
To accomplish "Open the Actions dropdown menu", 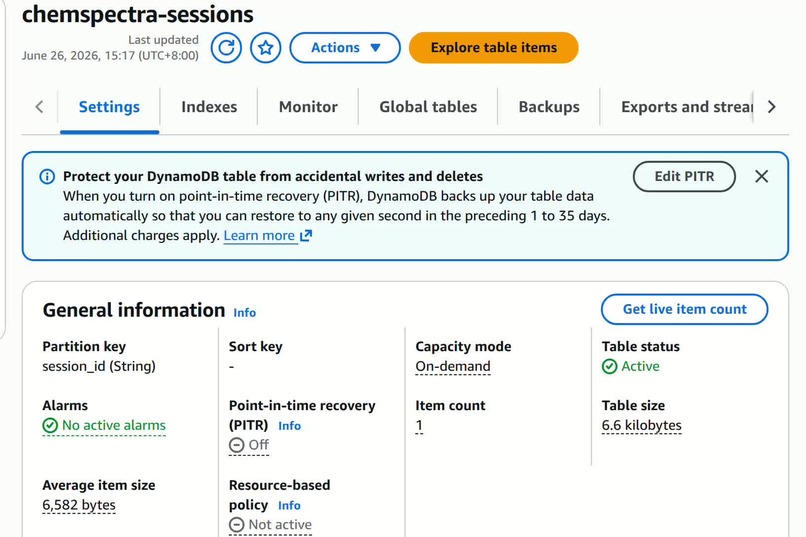I will (x=345, y=48).
